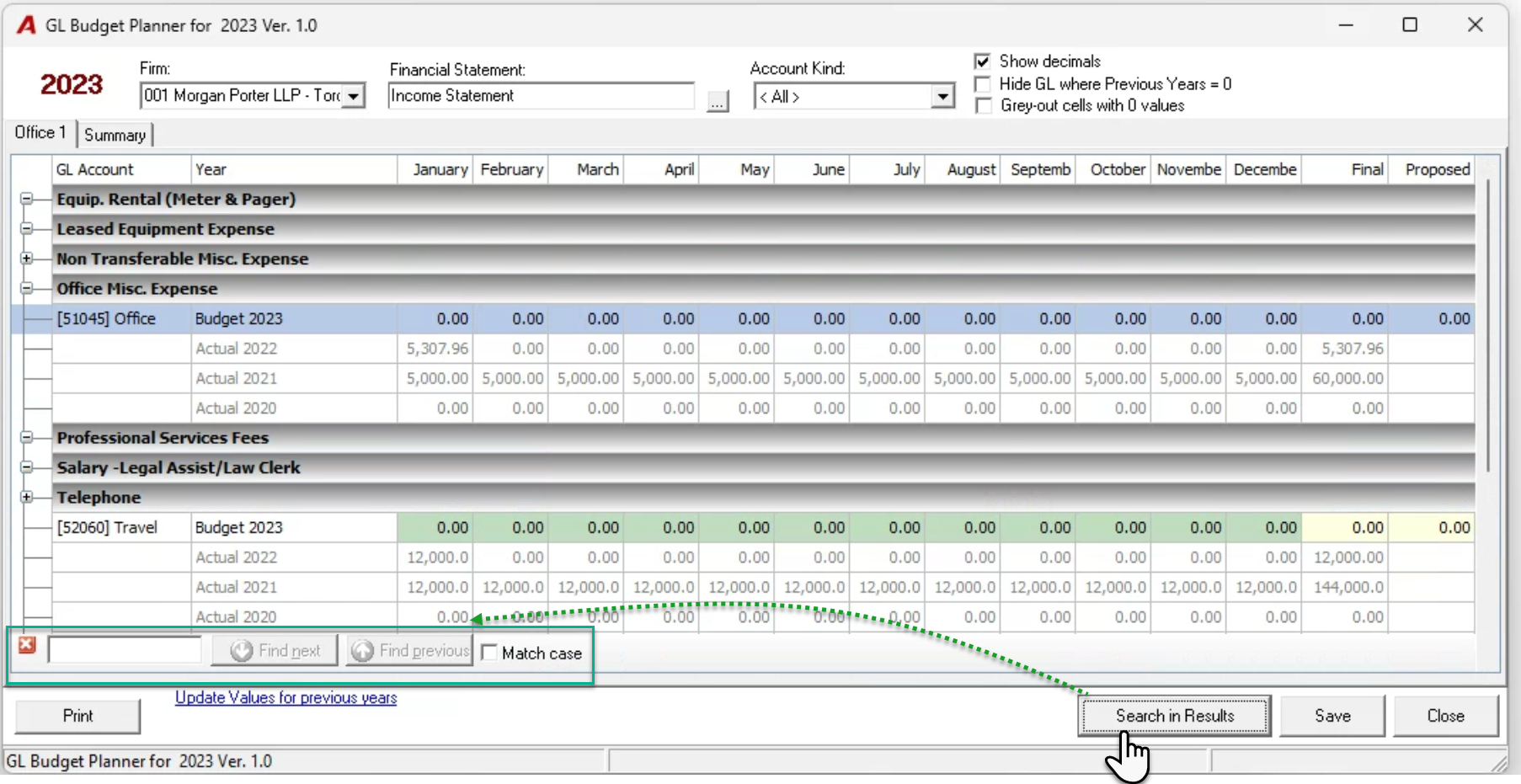Click the 60,000.00 Final cell
This screenshot has width=1521, height=784.
point(1344,379)
